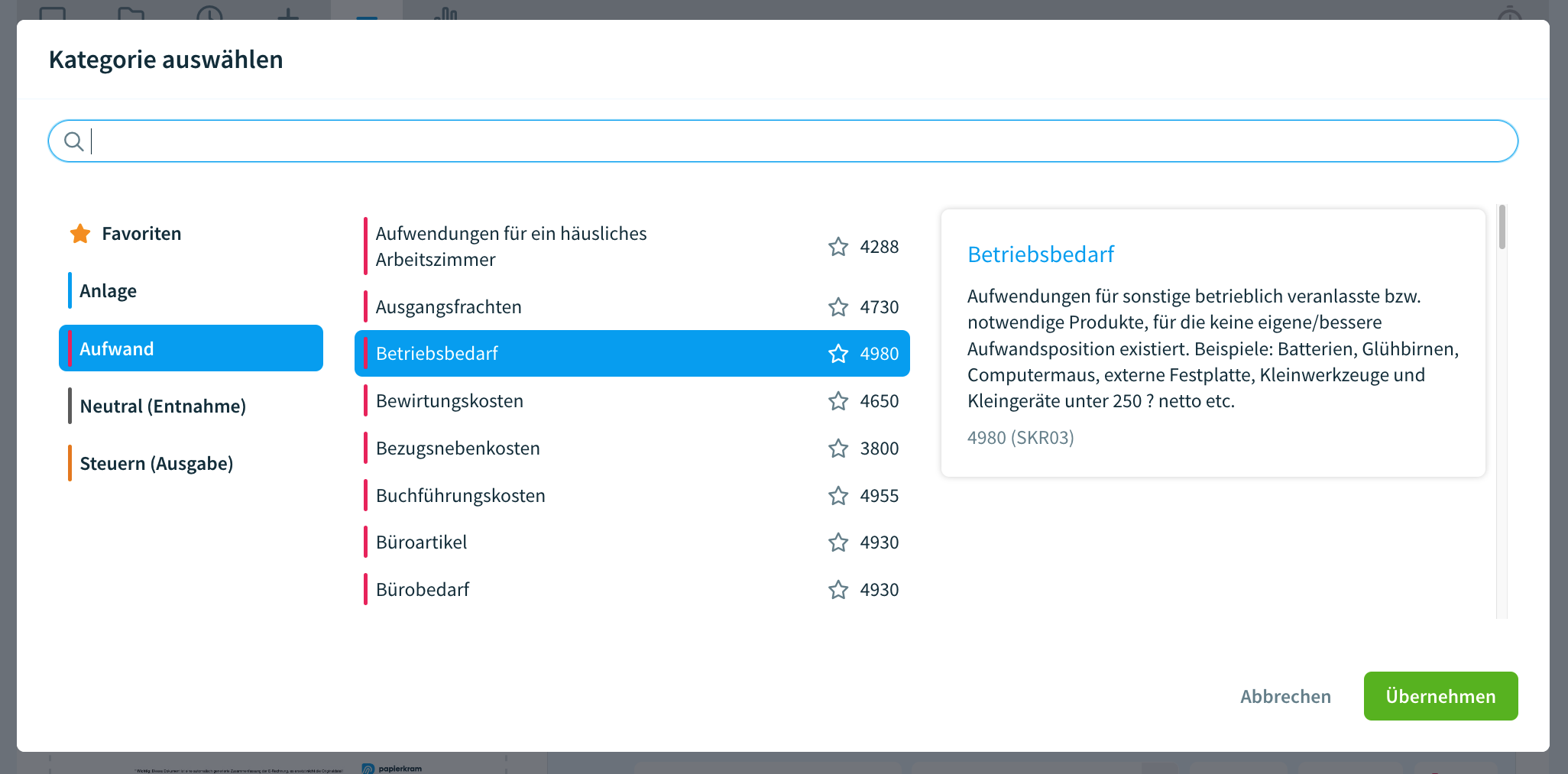Screen dimensions: 1568x774
Task: Toggle star for Ausgangsfrachten
Action: [838, 307]
